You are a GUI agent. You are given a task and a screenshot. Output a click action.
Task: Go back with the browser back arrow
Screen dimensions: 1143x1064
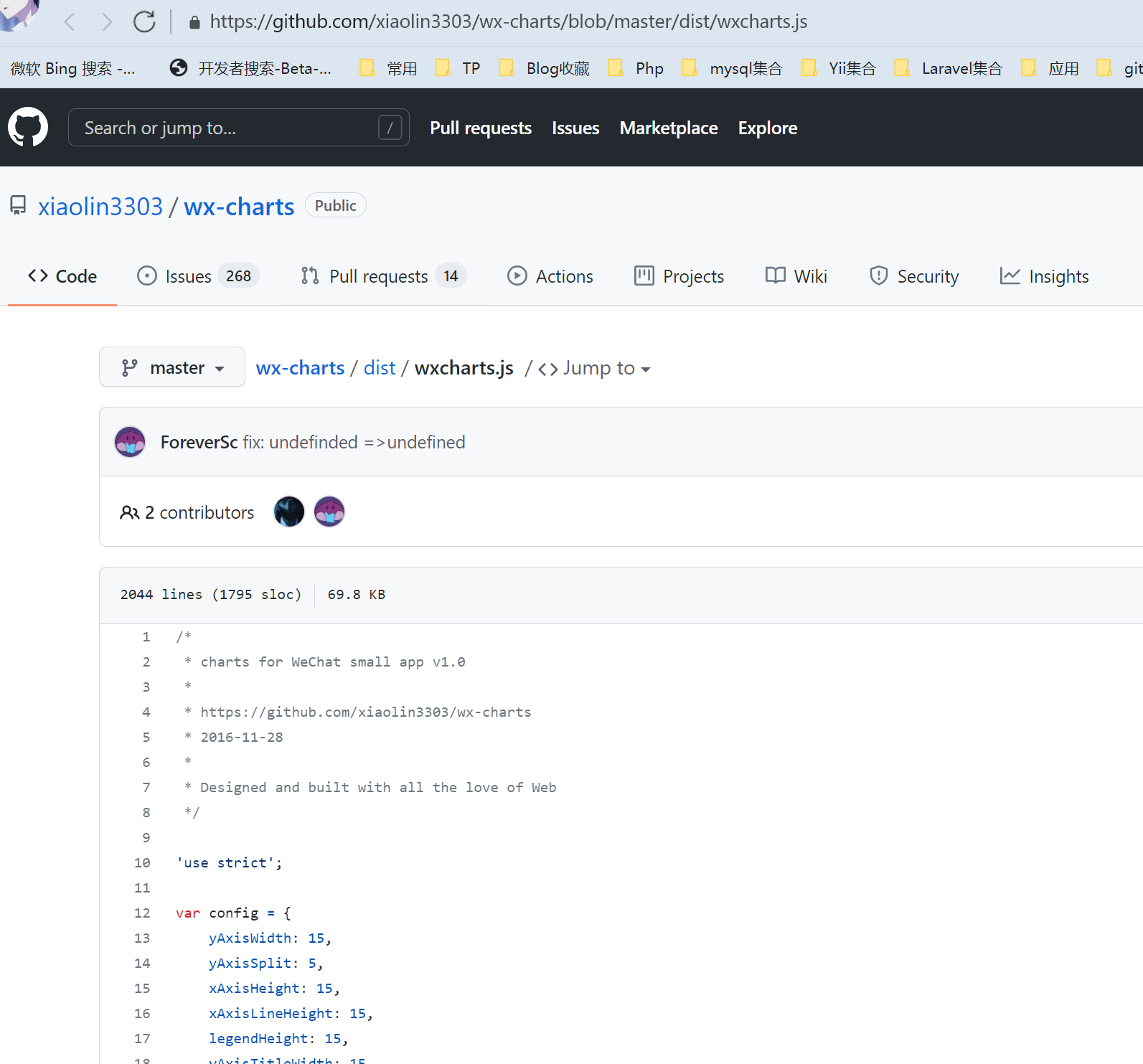[70, 22]
